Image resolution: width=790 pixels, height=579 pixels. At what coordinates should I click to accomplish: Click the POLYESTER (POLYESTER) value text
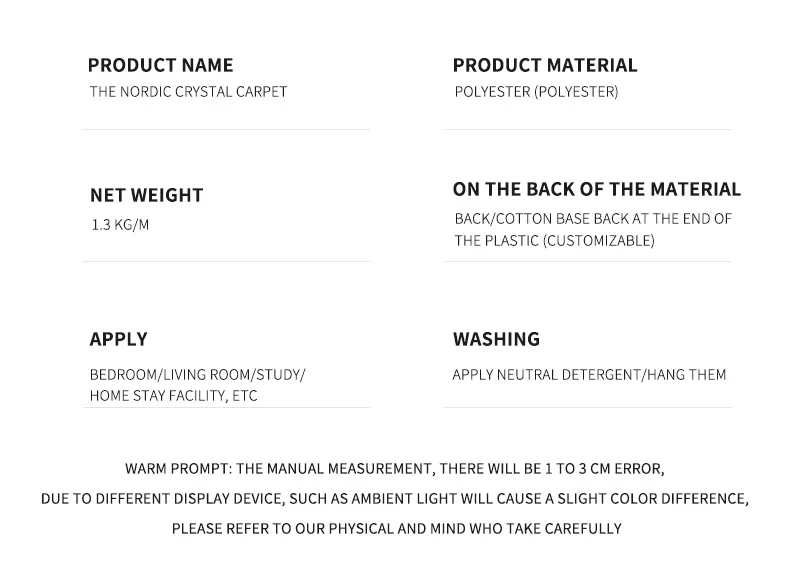pos(536,92)
